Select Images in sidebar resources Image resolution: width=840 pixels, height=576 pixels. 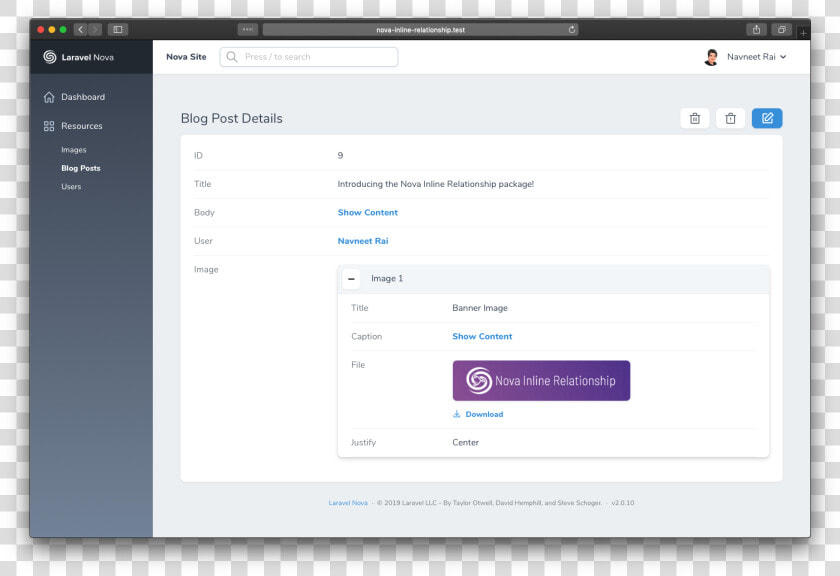73,150
